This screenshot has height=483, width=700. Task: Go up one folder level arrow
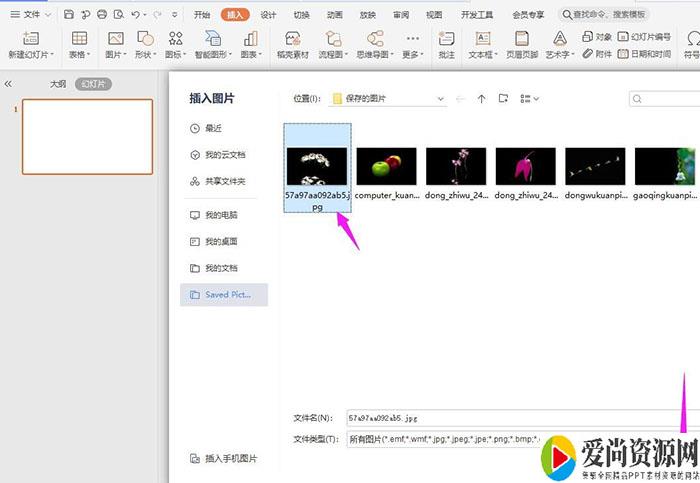pos(481,99)
